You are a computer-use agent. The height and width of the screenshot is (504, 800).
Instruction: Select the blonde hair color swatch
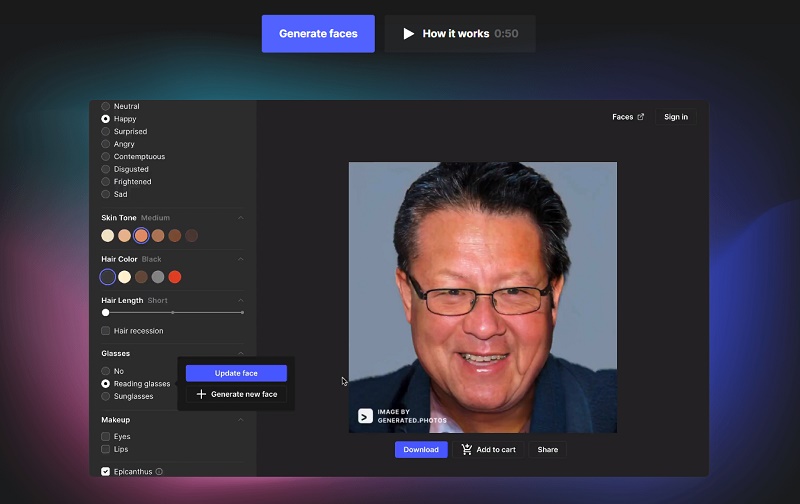coord(124,276)
